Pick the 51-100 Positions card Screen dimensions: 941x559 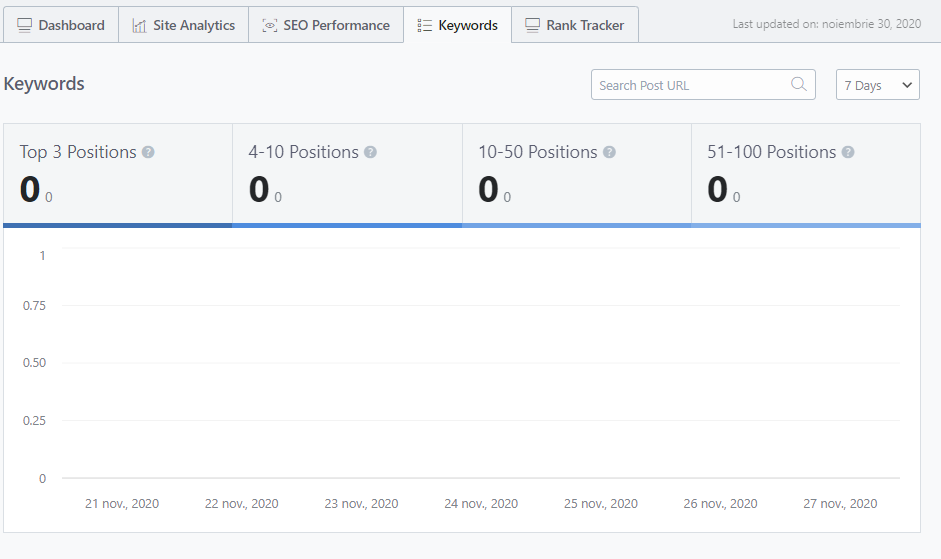coord(805,175)
